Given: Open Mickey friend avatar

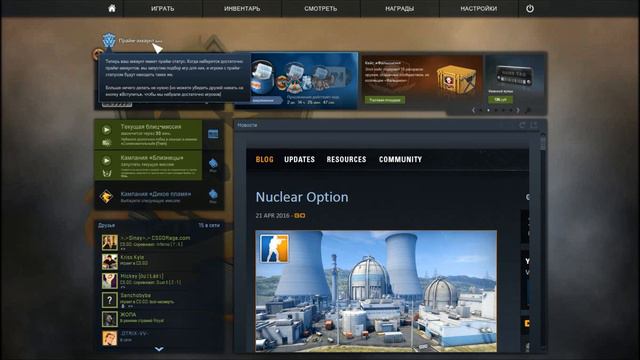Looking at the screenshot, I should tap(109, 281).
